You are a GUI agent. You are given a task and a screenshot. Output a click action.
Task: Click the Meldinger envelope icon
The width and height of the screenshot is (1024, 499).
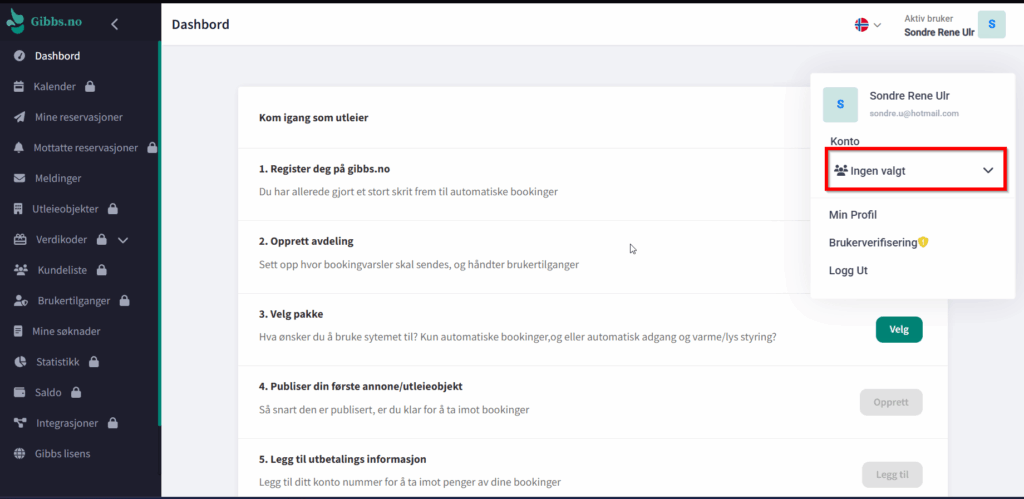[19, 179]
